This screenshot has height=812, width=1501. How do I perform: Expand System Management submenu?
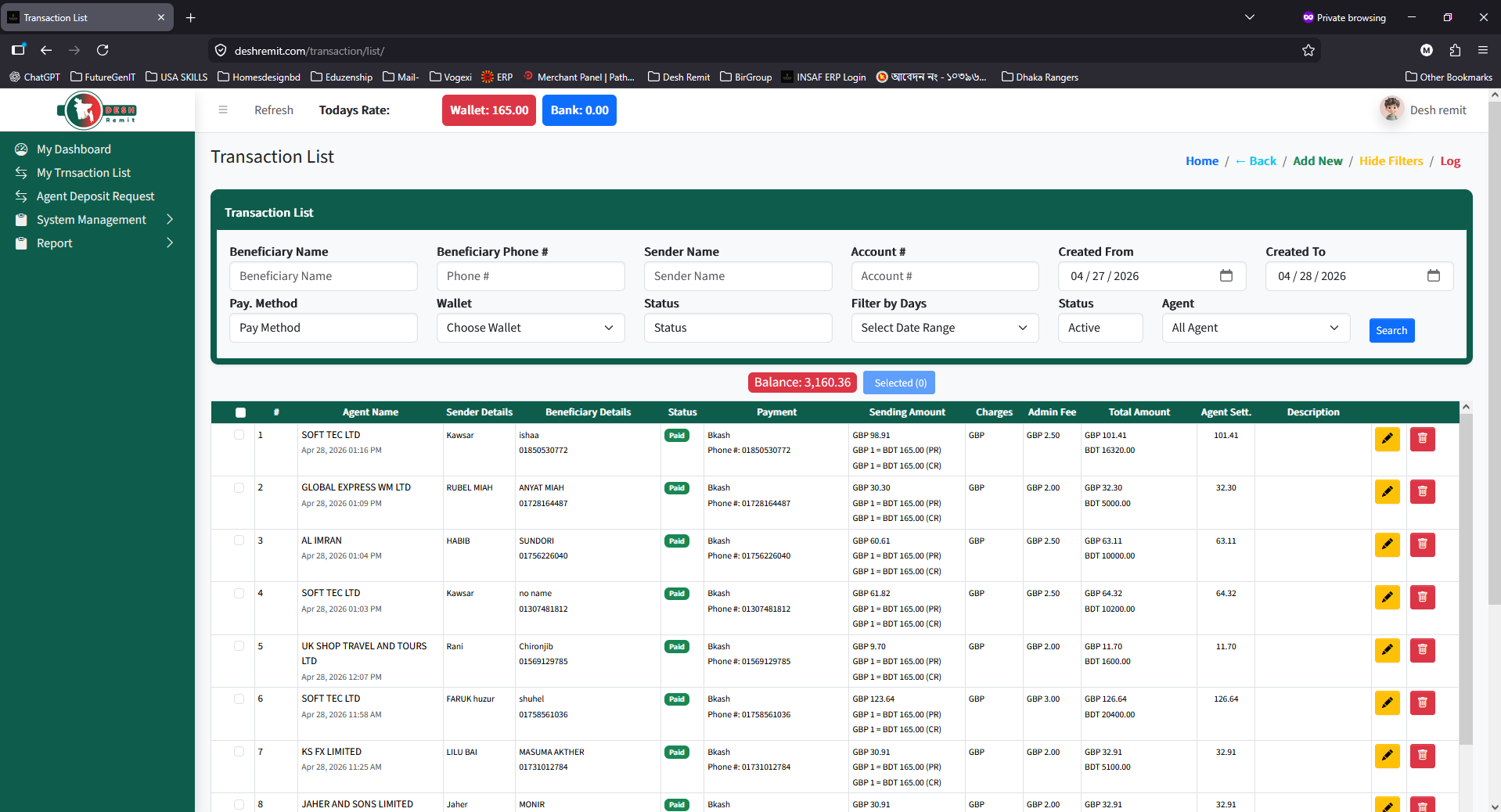tap(97, 220)
